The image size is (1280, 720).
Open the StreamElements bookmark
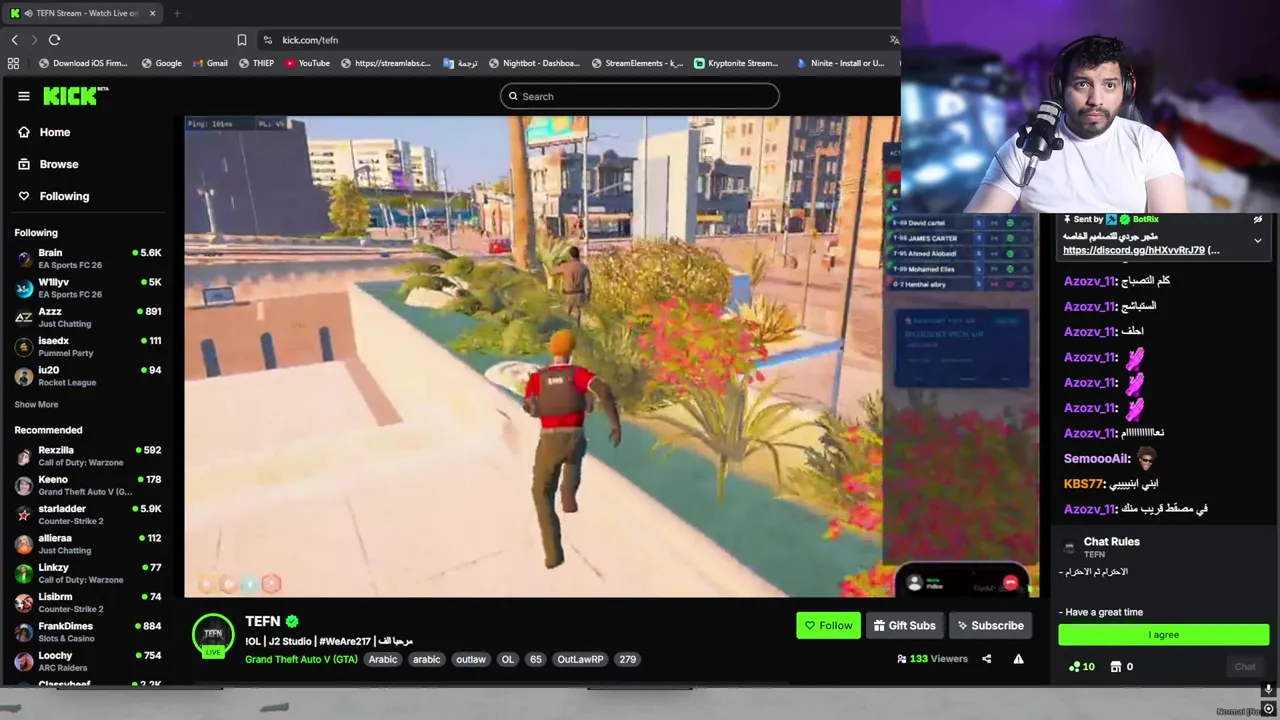637,63
